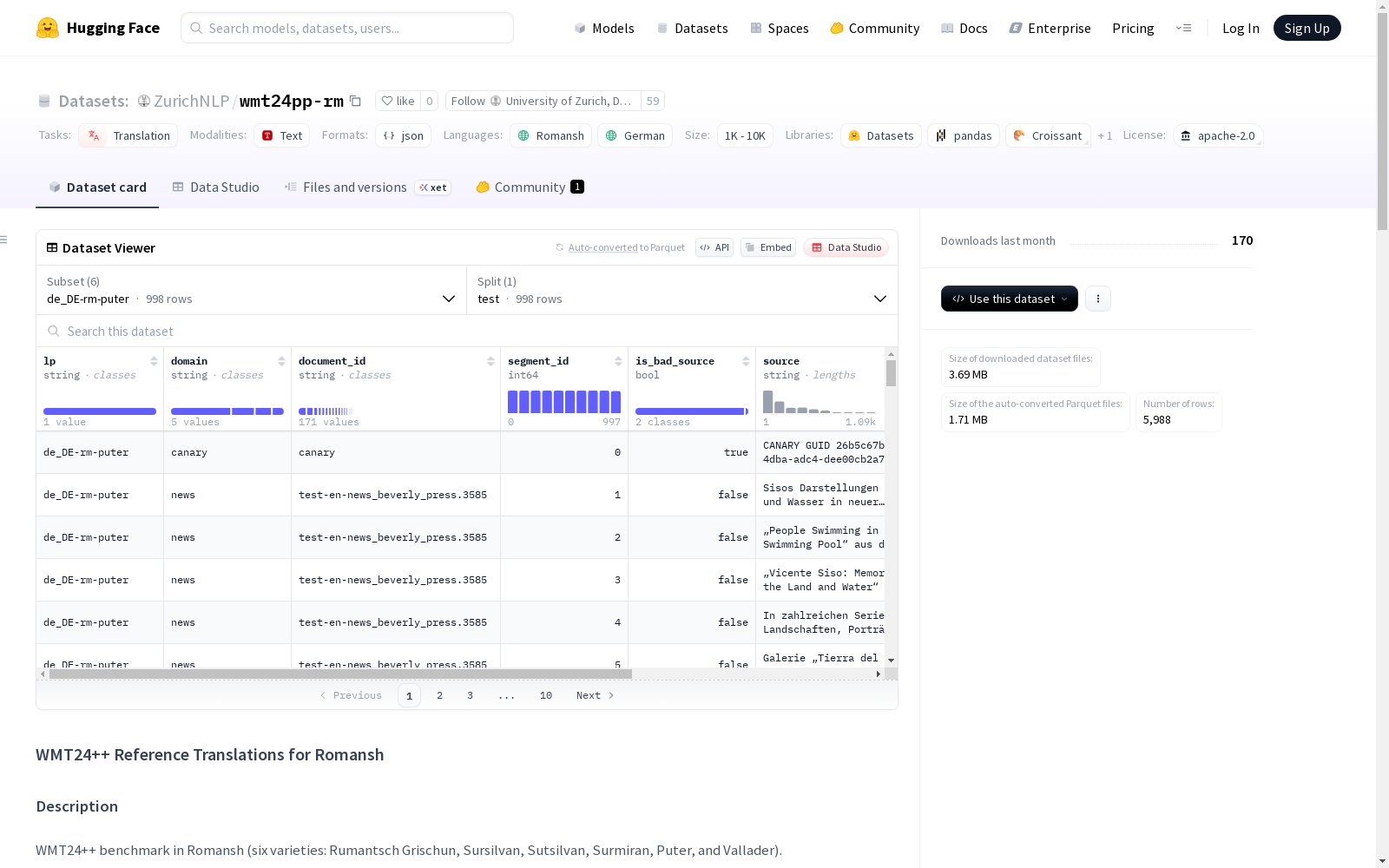Click the heart like button
1389x868 pixels.
point(398,101)
